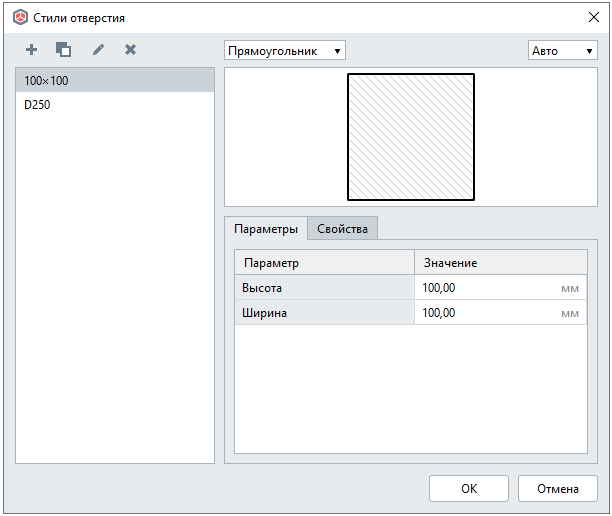Click the Параметр column header
Viewport: 612px width, 516px height.
click(324, 262)
